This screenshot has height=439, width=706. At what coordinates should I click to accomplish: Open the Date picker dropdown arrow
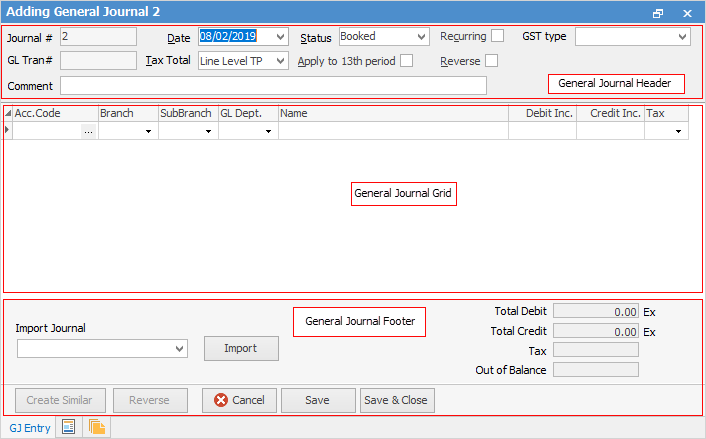[280, 37]
